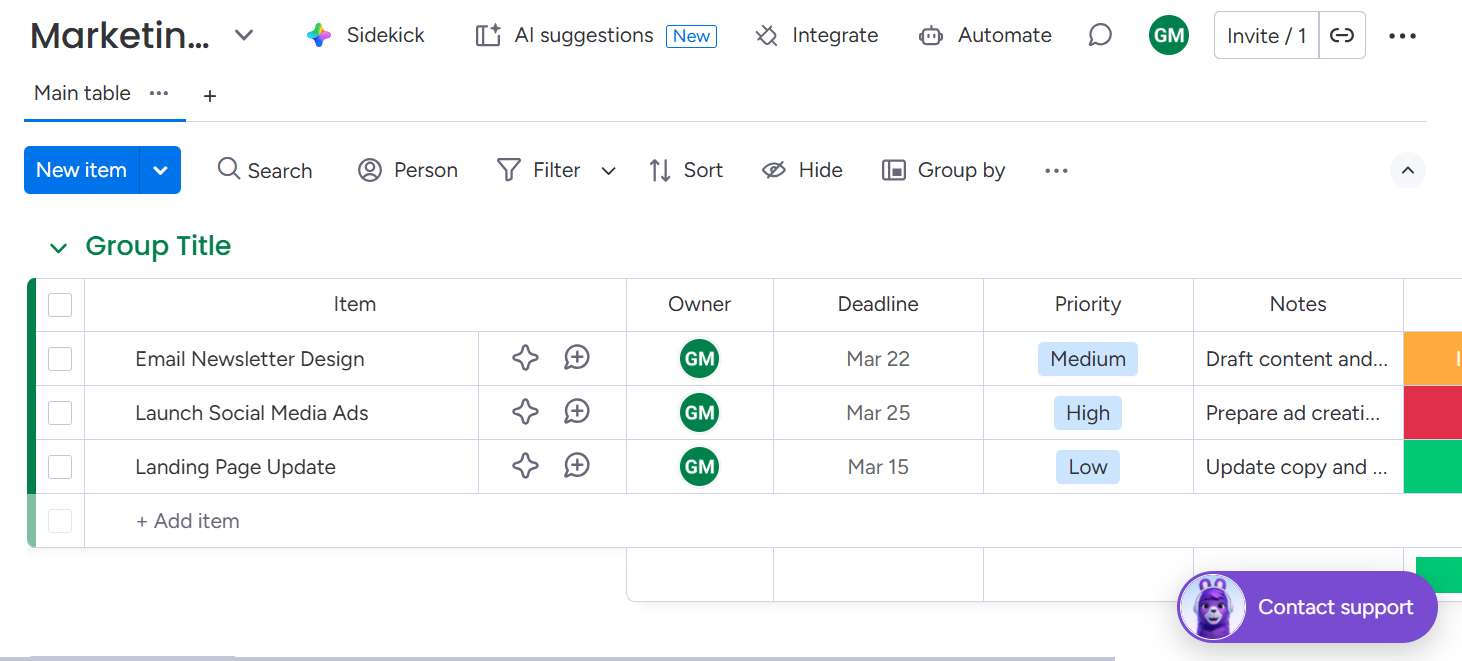Open board discussion chat bubble

1099,34
